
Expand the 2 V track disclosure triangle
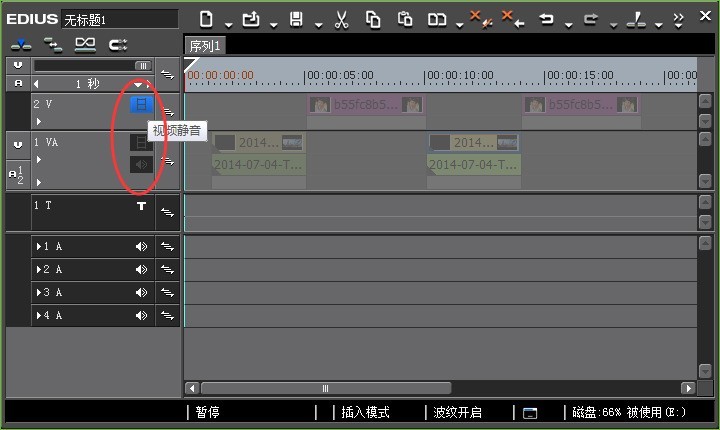pyautogui.click(x=39, y=122)
